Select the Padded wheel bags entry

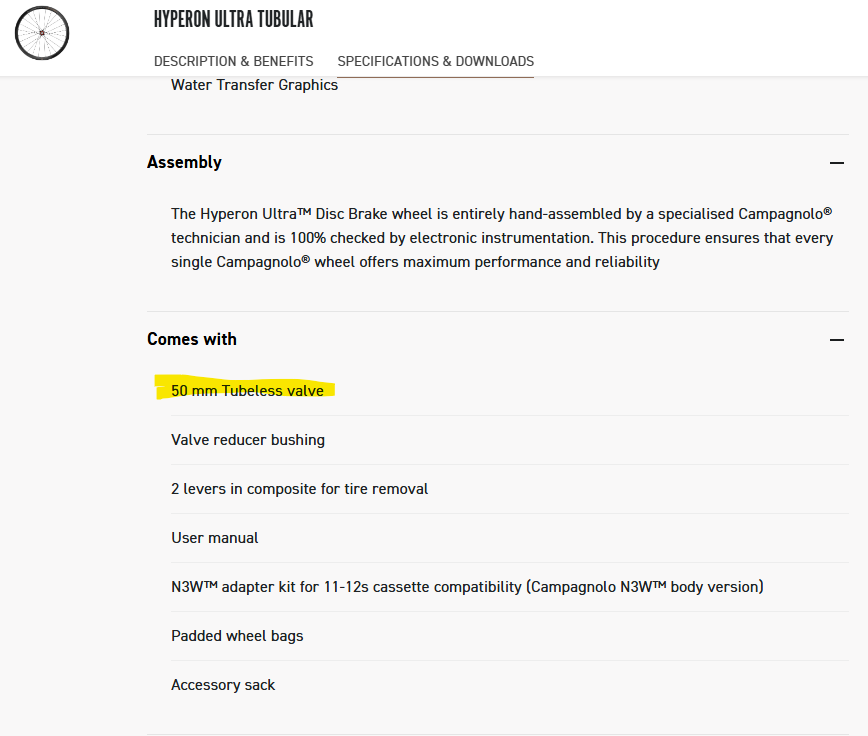point(237,636)
